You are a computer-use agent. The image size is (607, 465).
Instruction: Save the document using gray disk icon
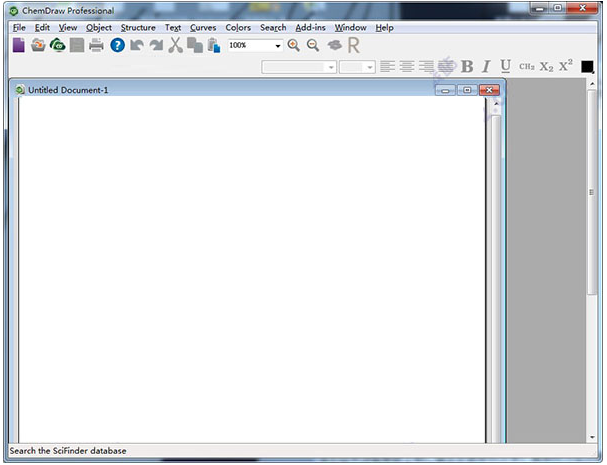(x=77, y=45)
